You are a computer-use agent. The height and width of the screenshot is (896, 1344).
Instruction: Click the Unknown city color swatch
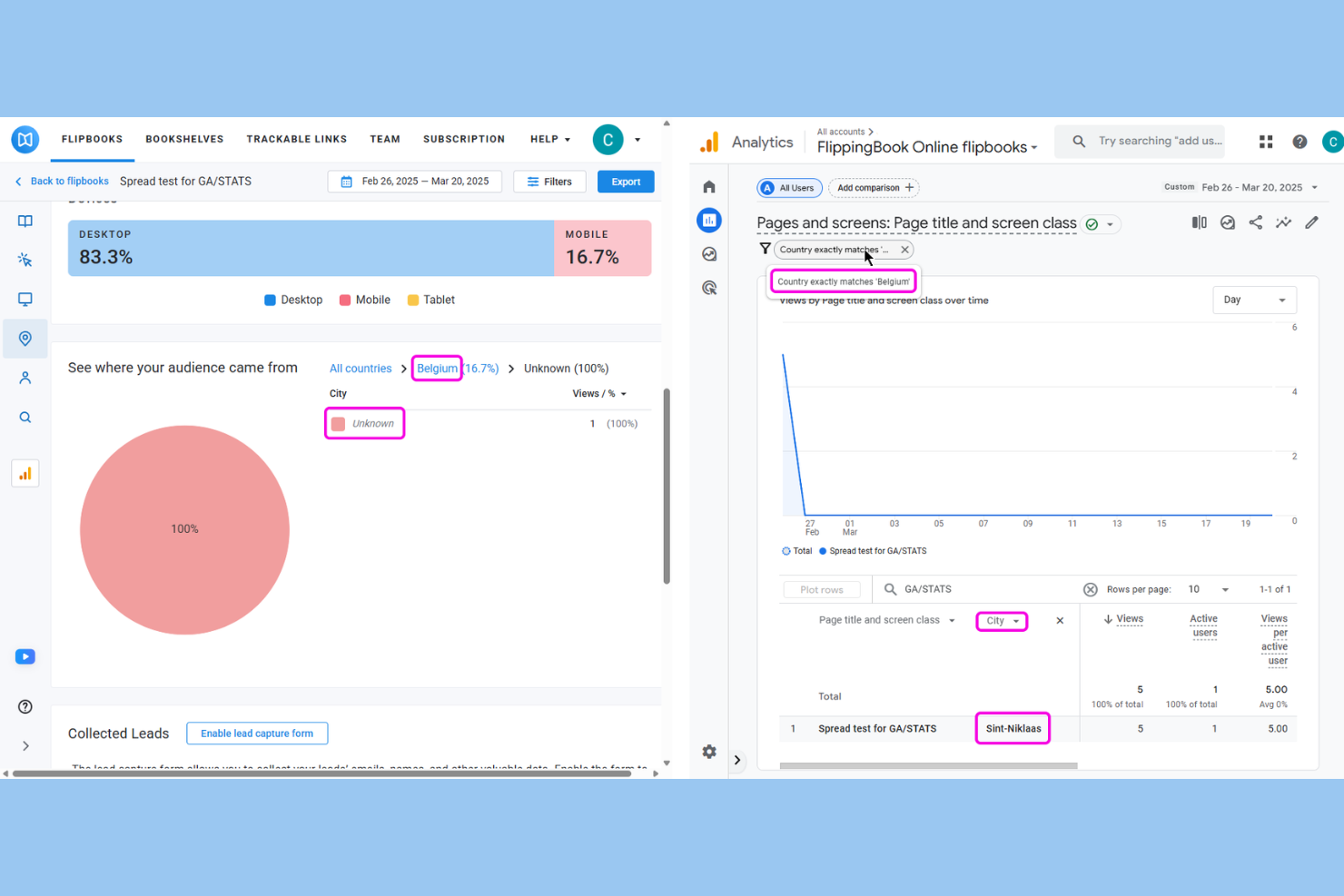pos(339,424)
